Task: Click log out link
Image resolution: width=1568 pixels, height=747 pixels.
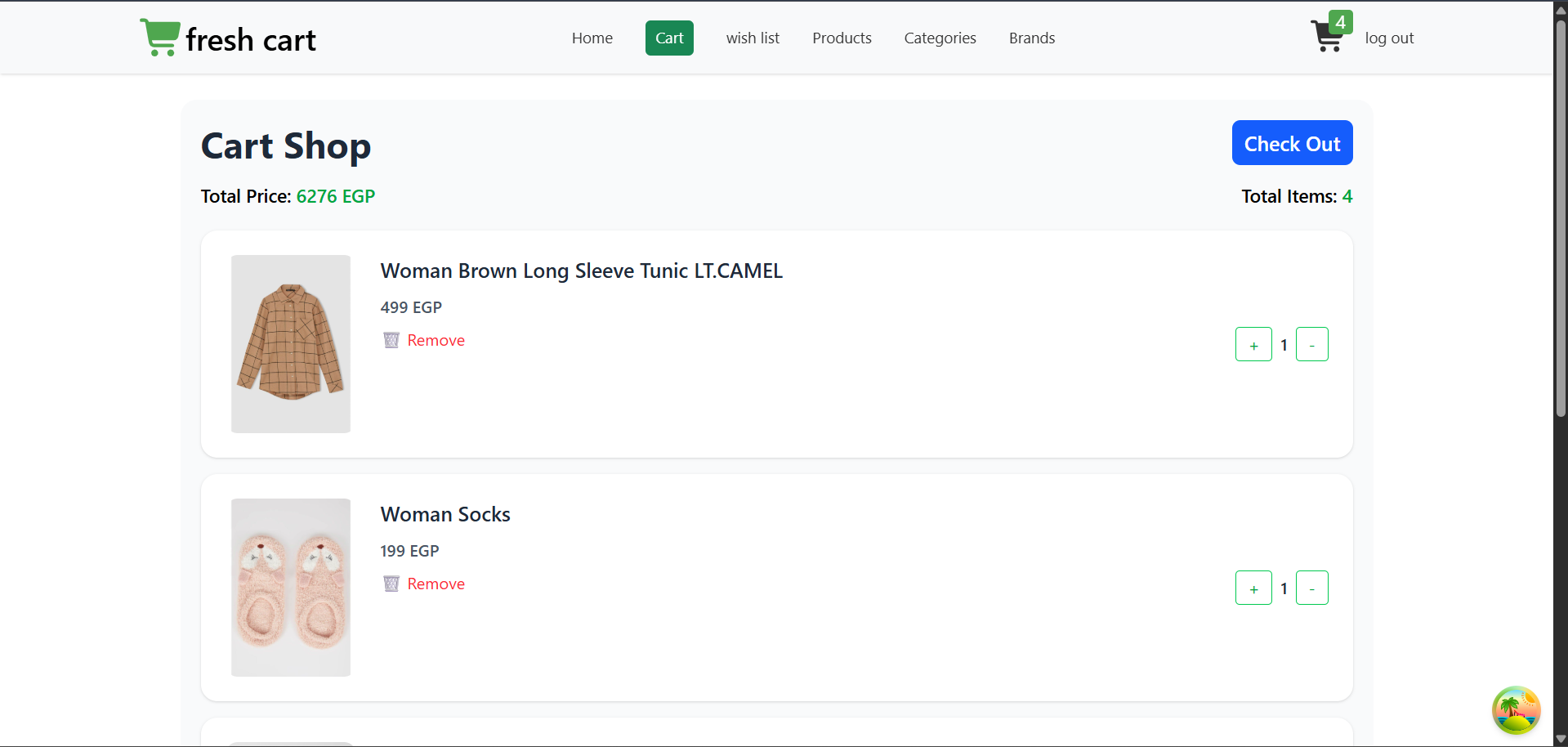Action: (x=1389, y=38)
